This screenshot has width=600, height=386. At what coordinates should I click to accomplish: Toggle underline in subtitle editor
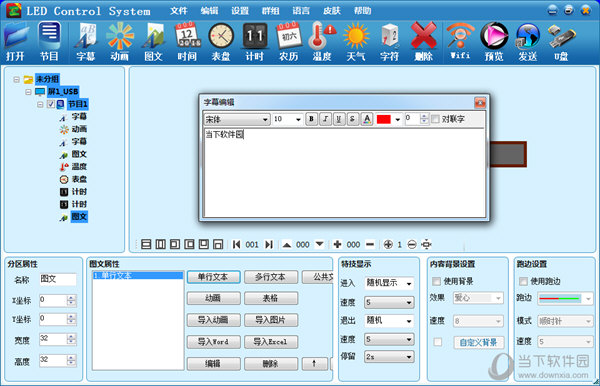339,119
